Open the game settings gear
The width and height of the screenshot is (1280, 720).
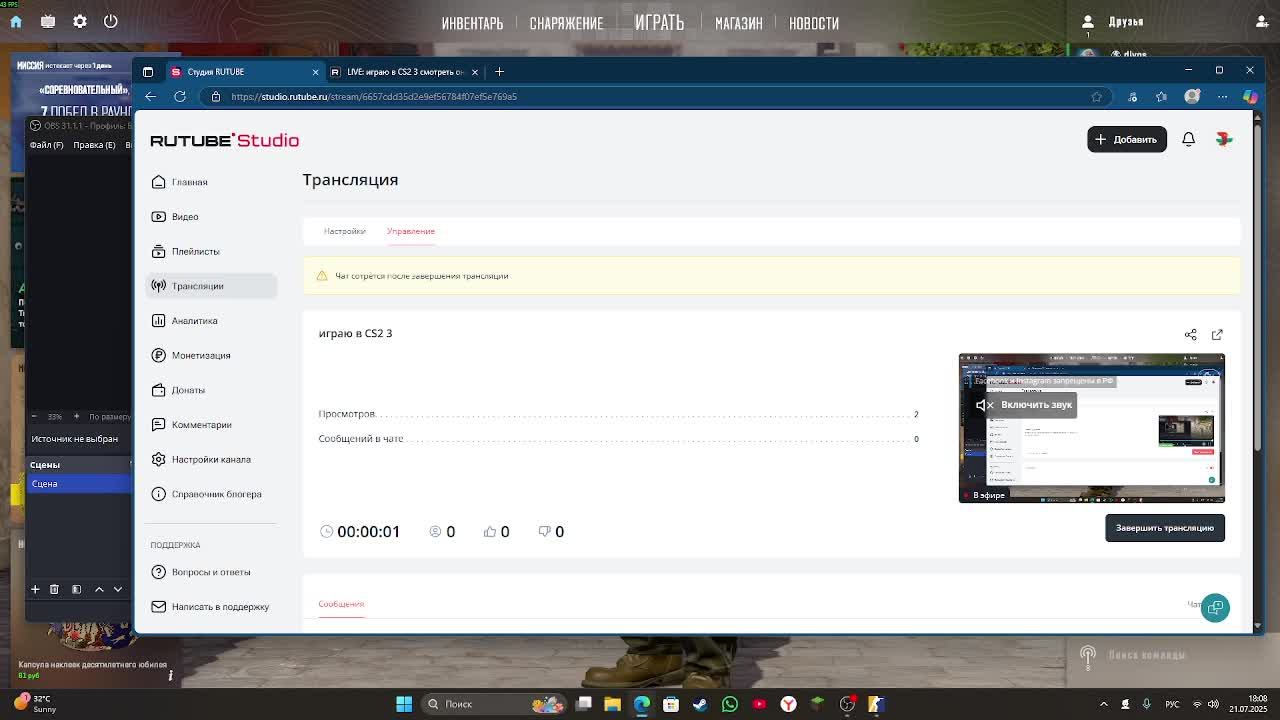tap(80, 21)
